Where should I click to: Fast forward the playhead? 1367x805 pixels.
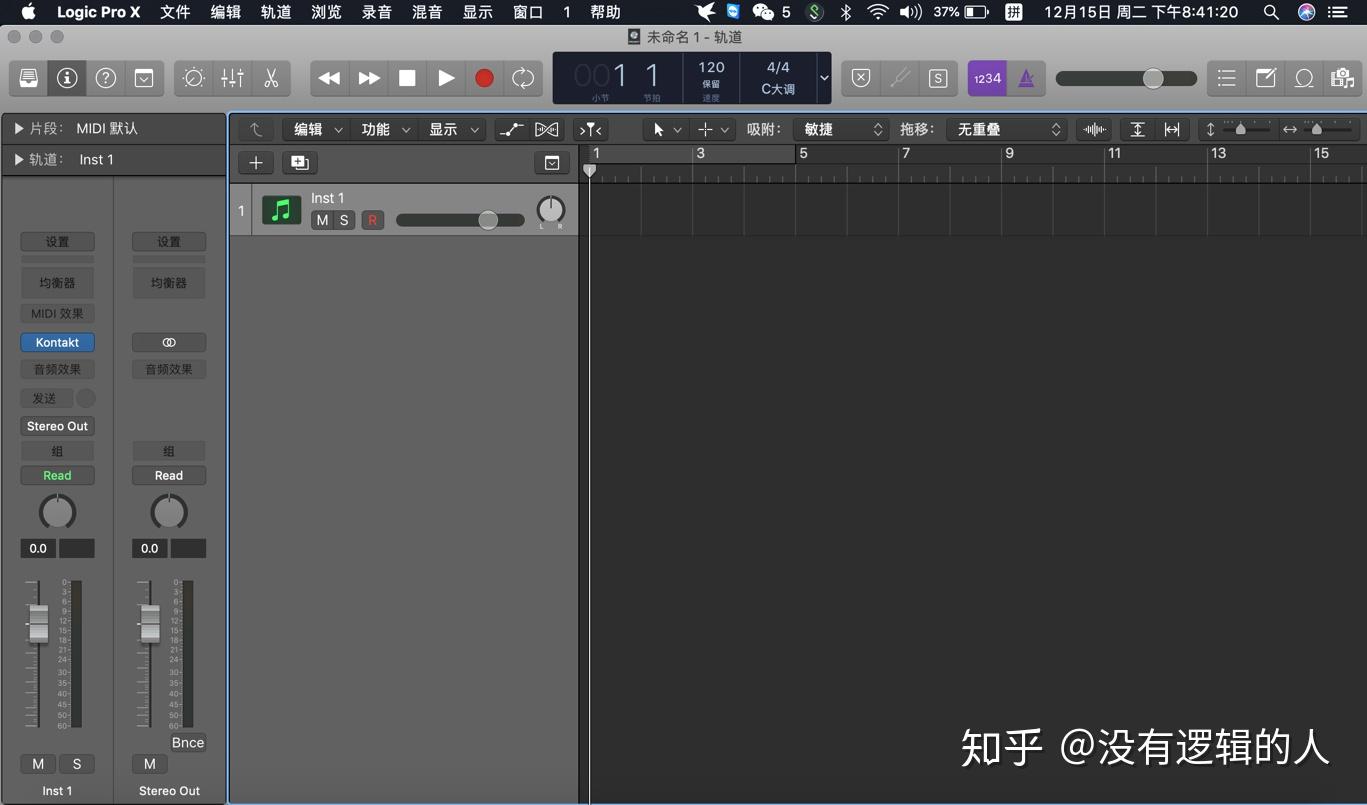click(x=368, y=78)
